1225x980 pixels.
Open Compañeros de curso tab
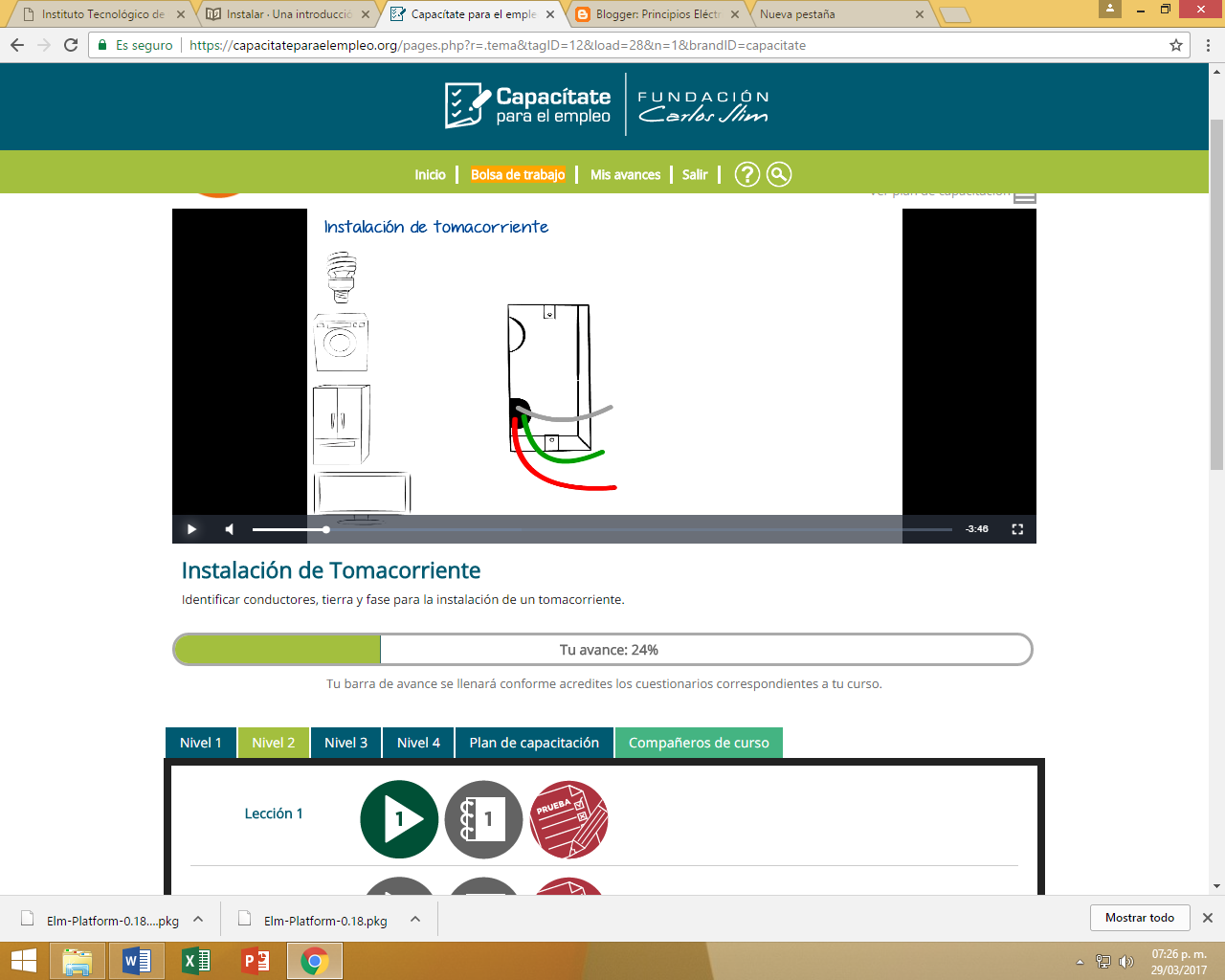pyautogui.click(x=699, y=743)
